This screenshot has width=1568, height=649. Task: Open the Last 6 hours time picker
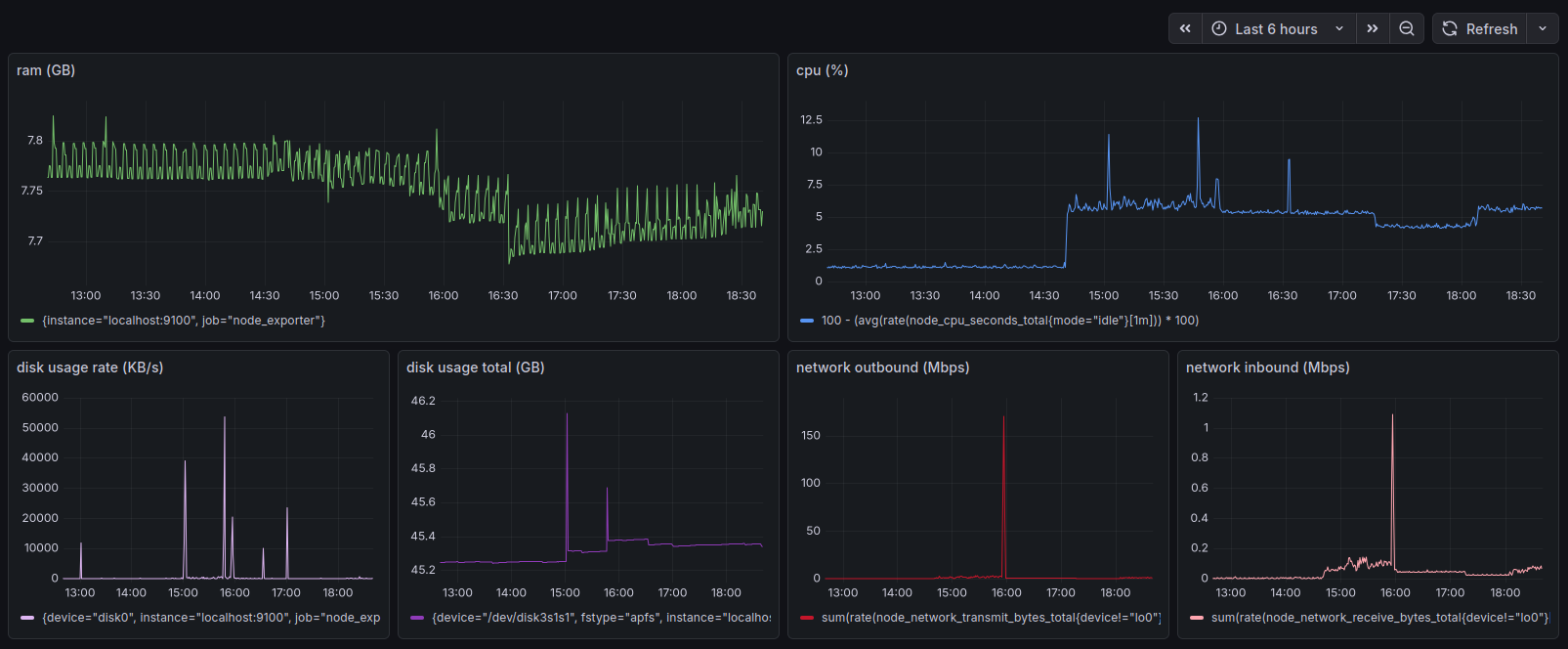pos(1277,28)
